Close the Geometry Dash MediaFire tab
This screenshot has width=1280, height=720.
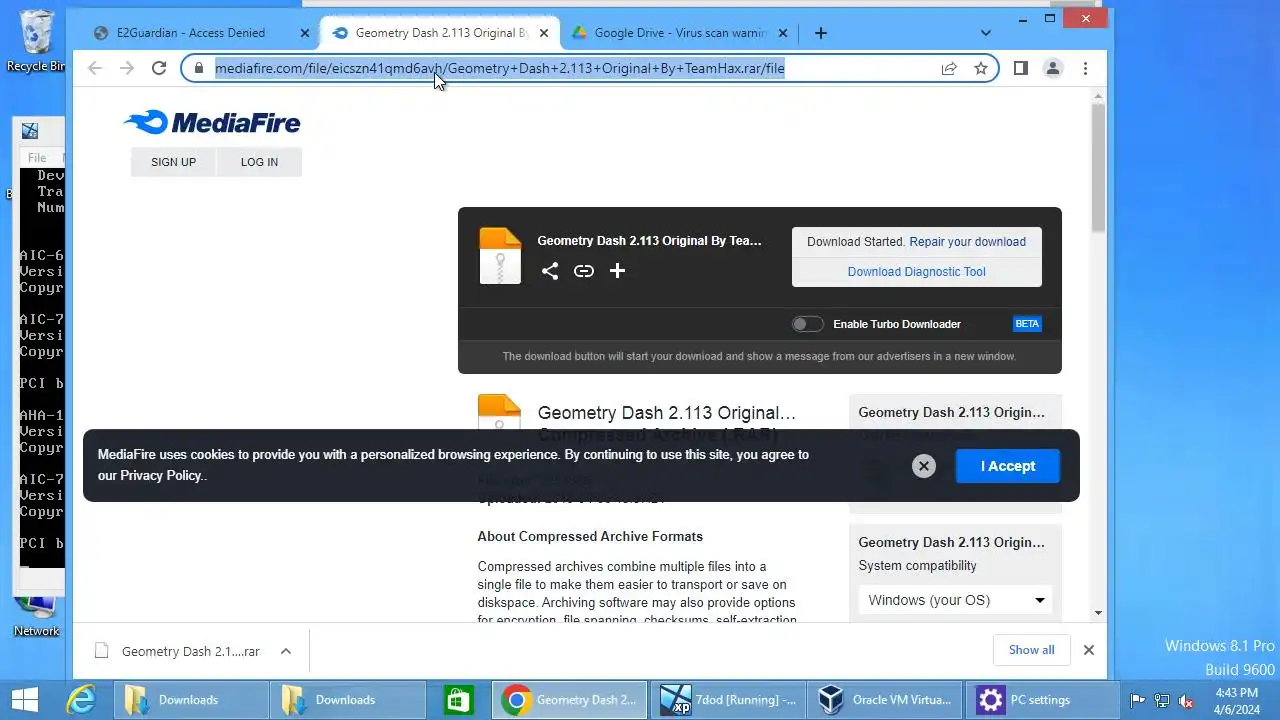coord(545,33)
